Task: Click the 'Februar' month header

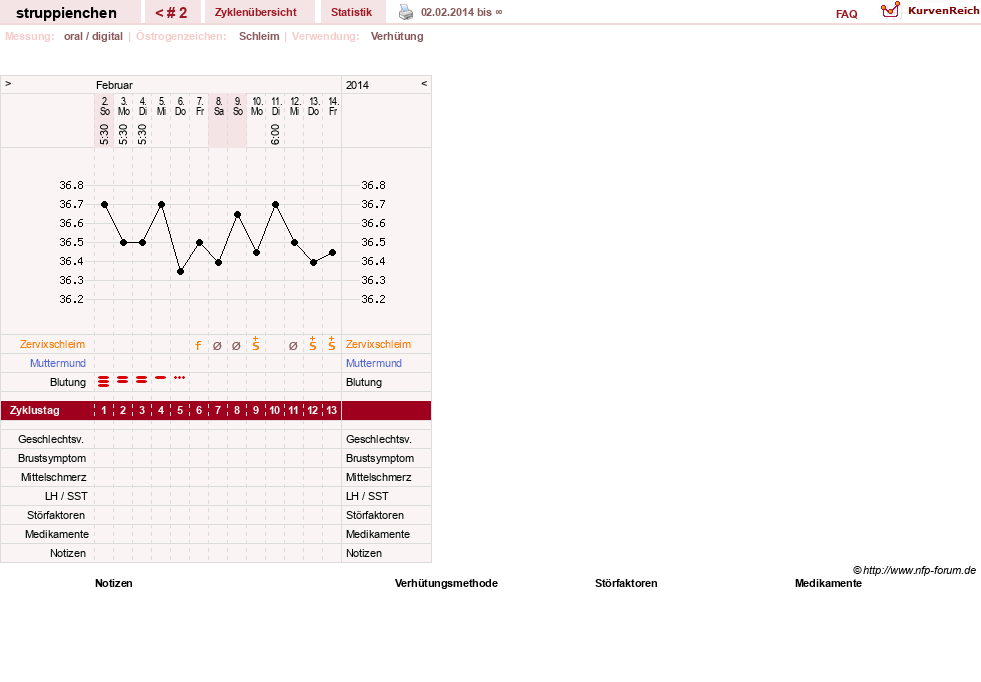Action: coord(114,85)
